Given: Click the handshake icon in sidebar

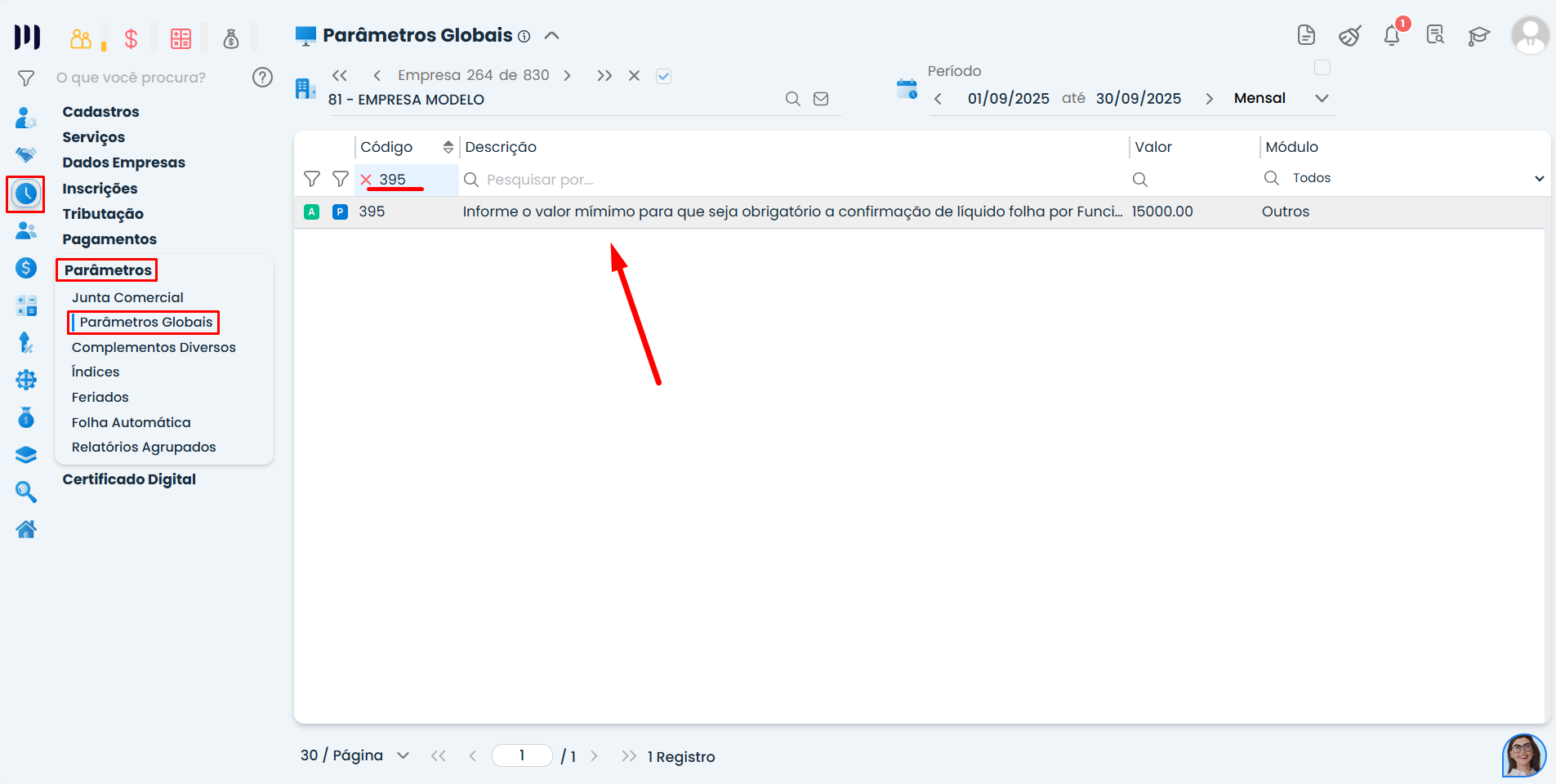Looking at the screenshot, I should pos(26,154).
